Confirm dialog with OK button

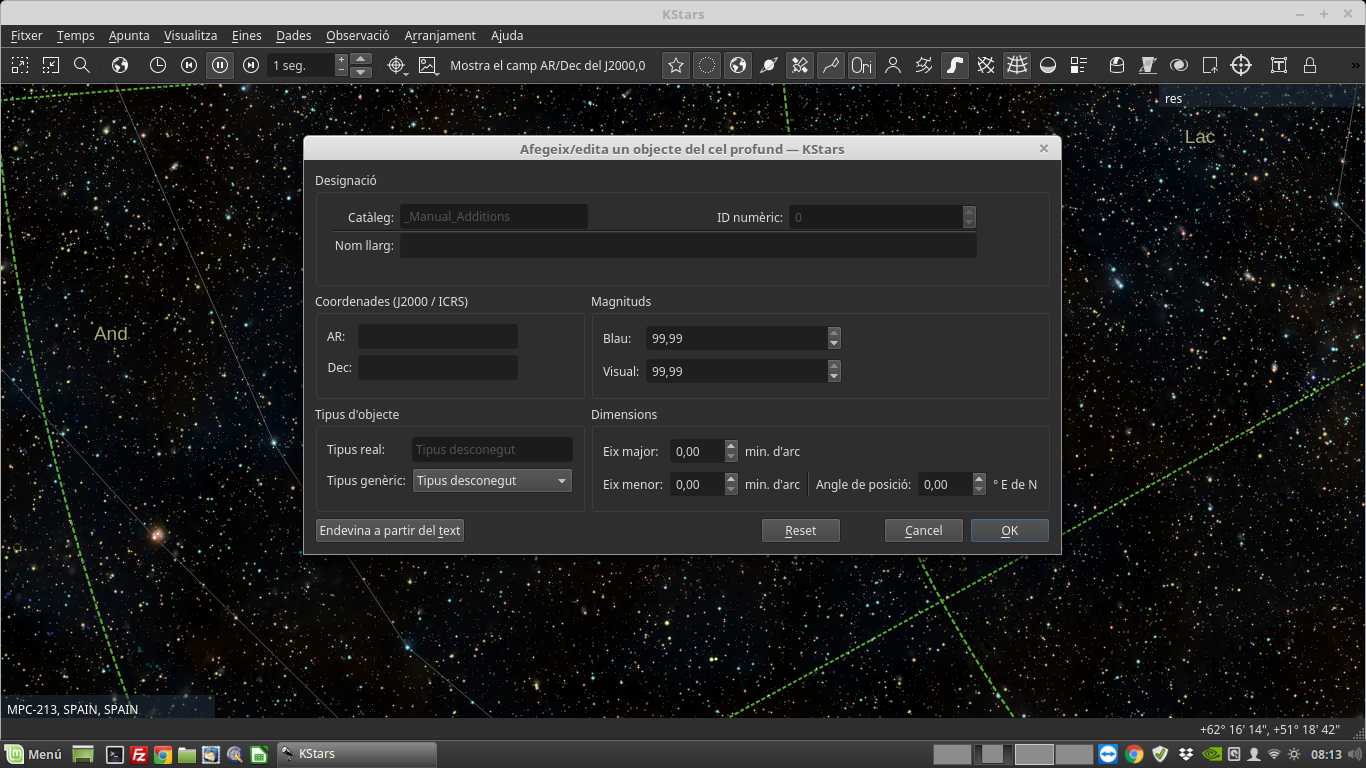[1010, 531]
